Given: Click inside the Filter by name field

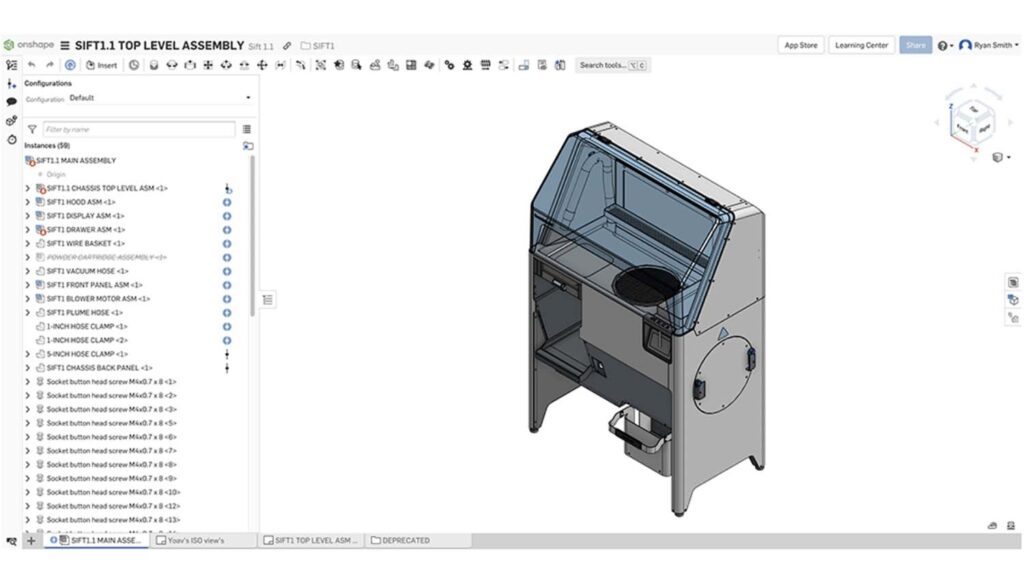Looking at the screenshot, I should [x=140, y=129].
